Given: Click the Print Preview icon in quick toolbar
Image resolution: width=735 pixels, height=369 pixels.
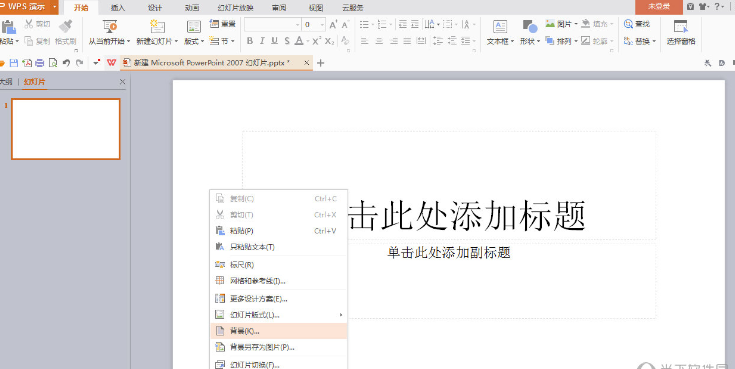Looking at the screenshot, I should (x=53, y=63).
